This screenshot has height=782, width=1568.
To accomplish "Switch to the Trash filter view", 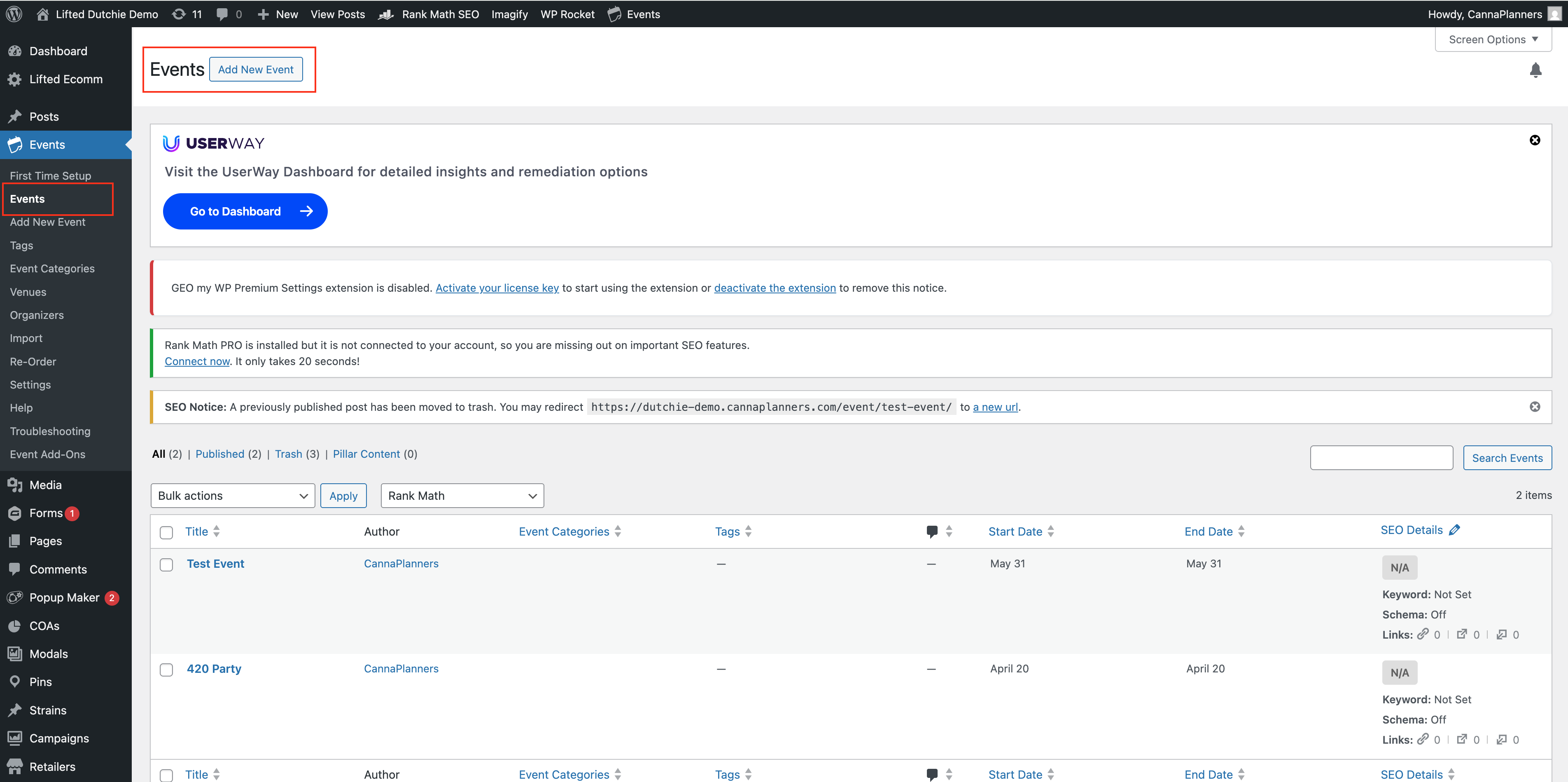I will pyautogui.click(x=288, y=454).
